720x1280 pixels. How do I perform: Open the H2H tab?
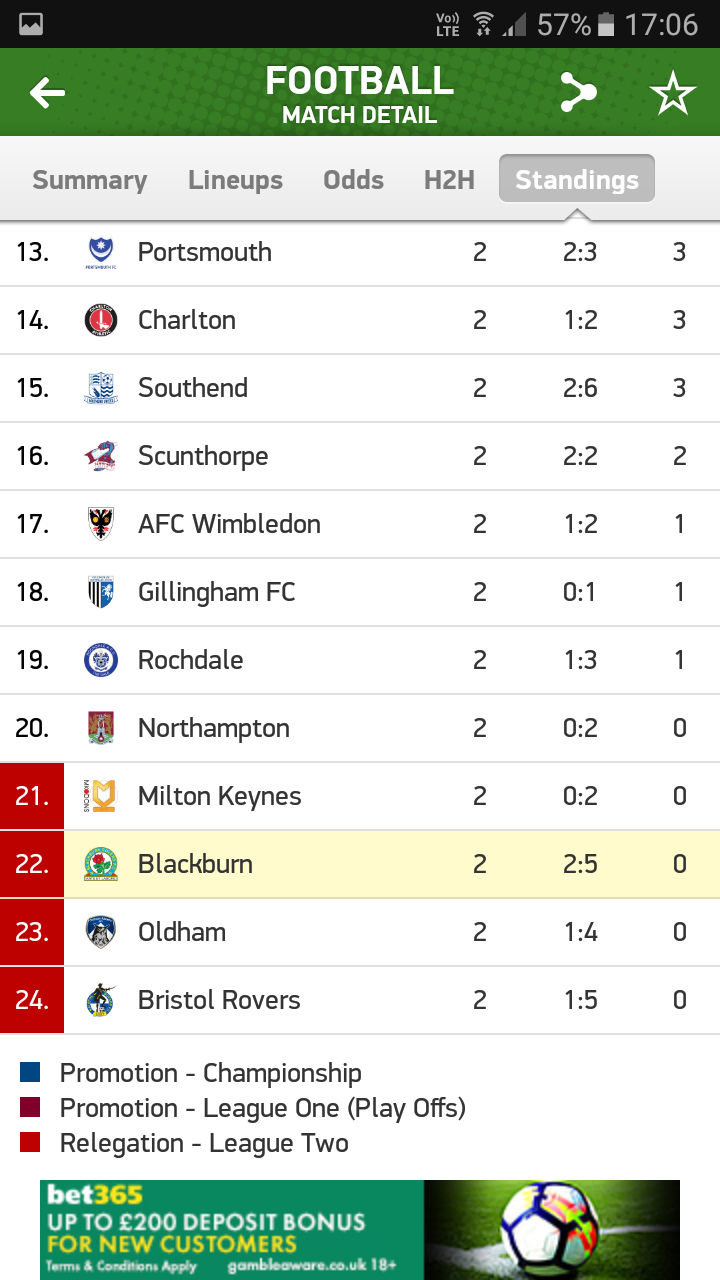[x=449, y=181]
